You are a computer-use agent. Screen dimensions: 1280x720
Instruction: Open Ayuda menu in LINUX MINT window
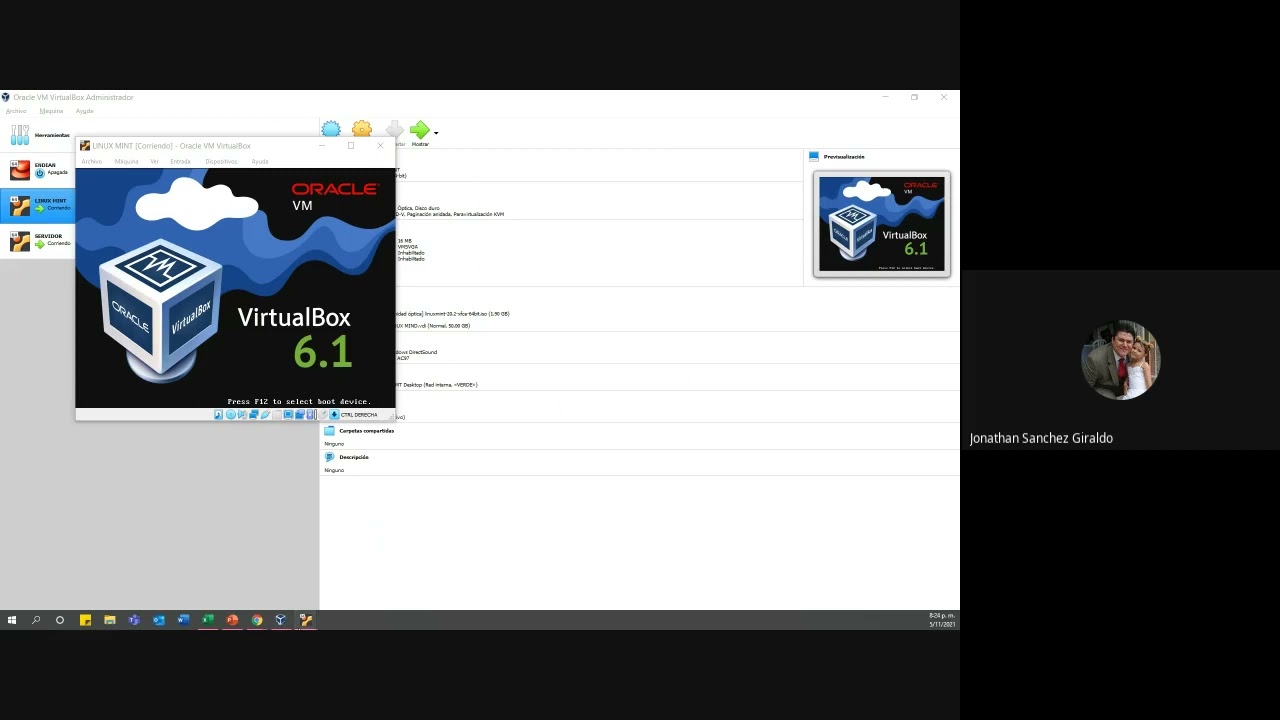coord(260,161)
